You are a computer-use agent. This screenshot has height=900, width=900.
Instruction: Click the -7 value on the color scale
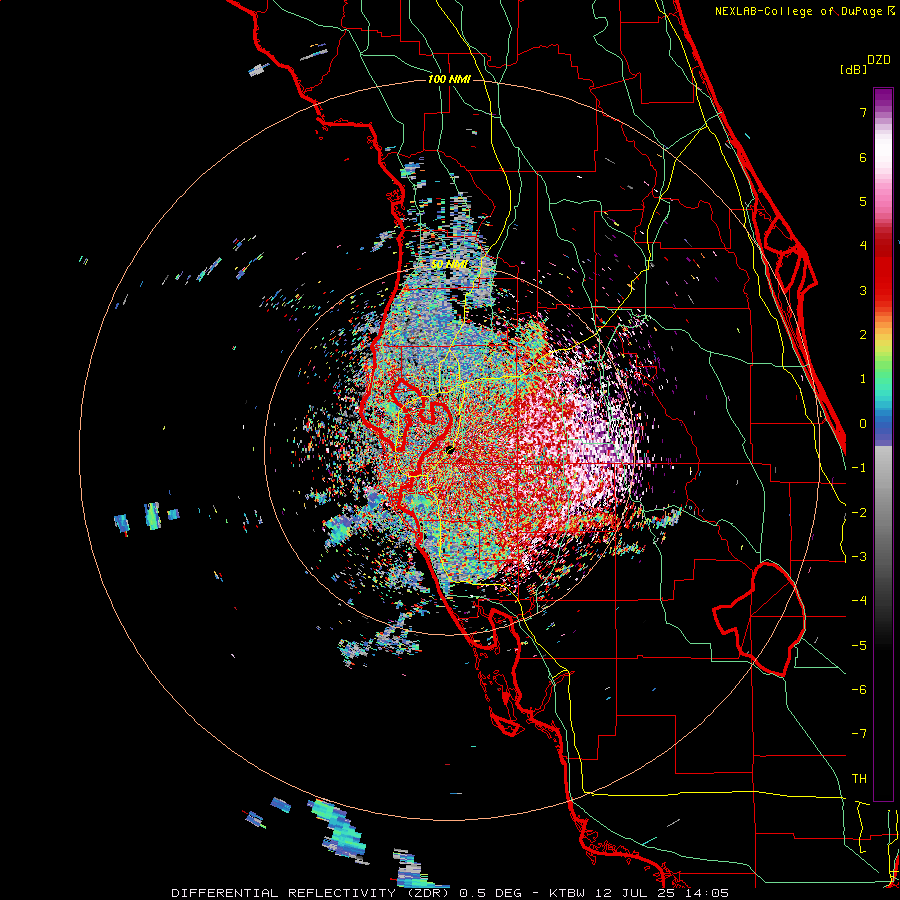tap(859, 734)
